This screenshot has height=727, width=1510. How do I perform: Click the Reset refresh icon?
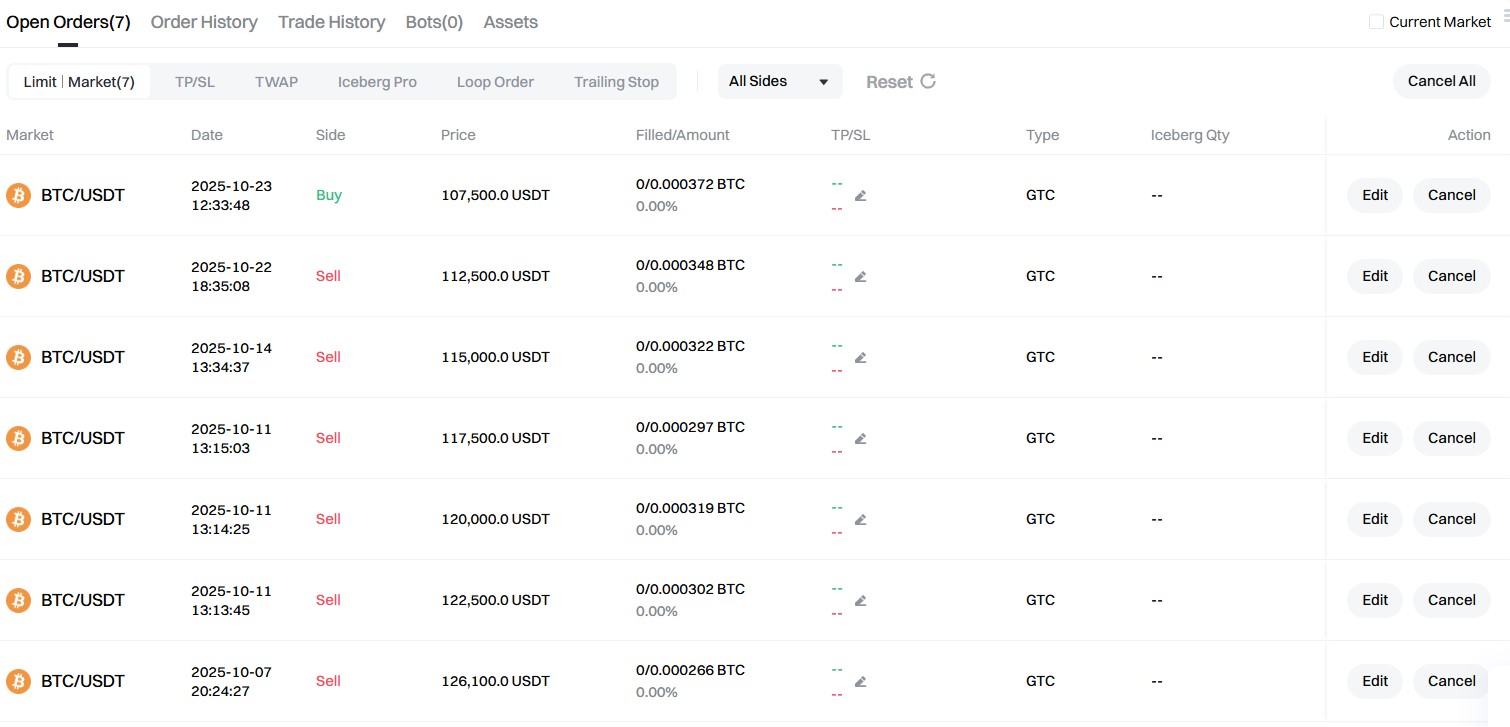928,82
